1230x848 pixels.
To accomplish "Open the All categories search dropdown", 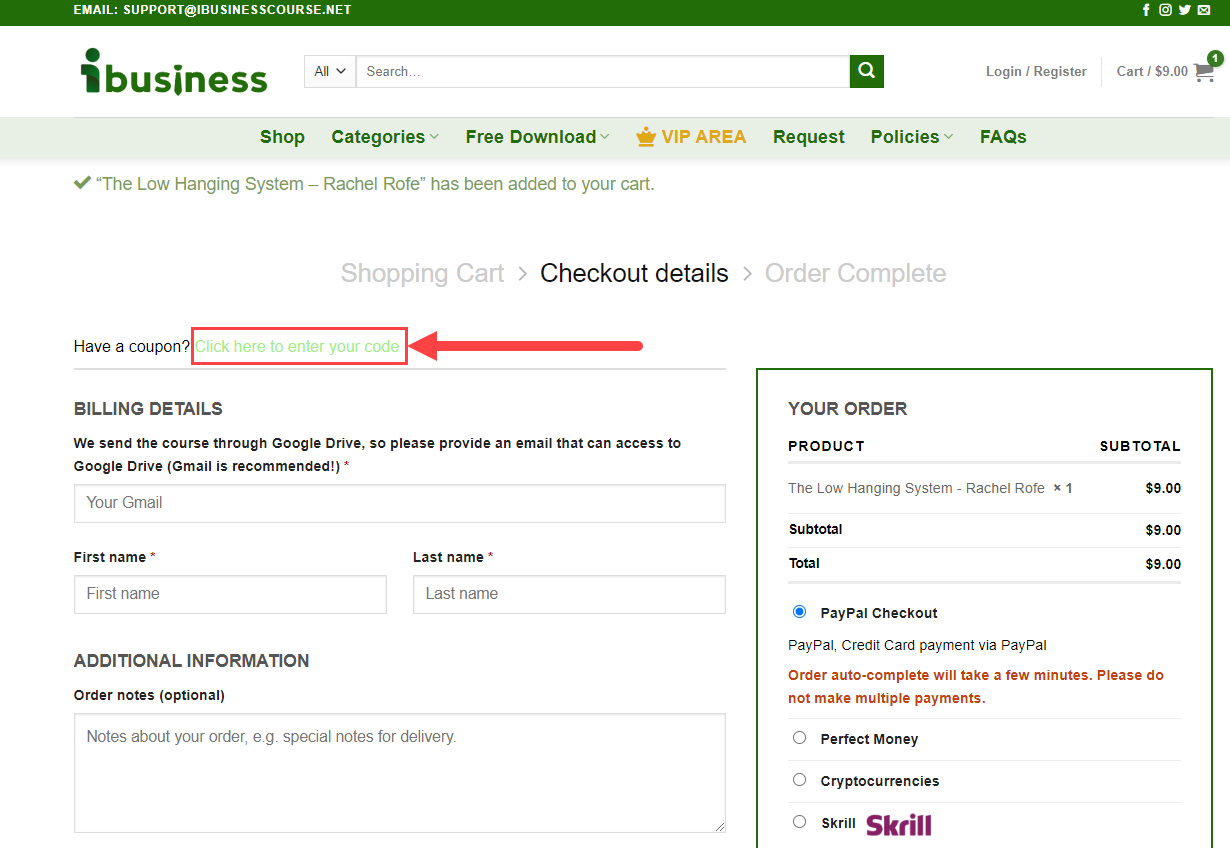I will tap(330, 71).
